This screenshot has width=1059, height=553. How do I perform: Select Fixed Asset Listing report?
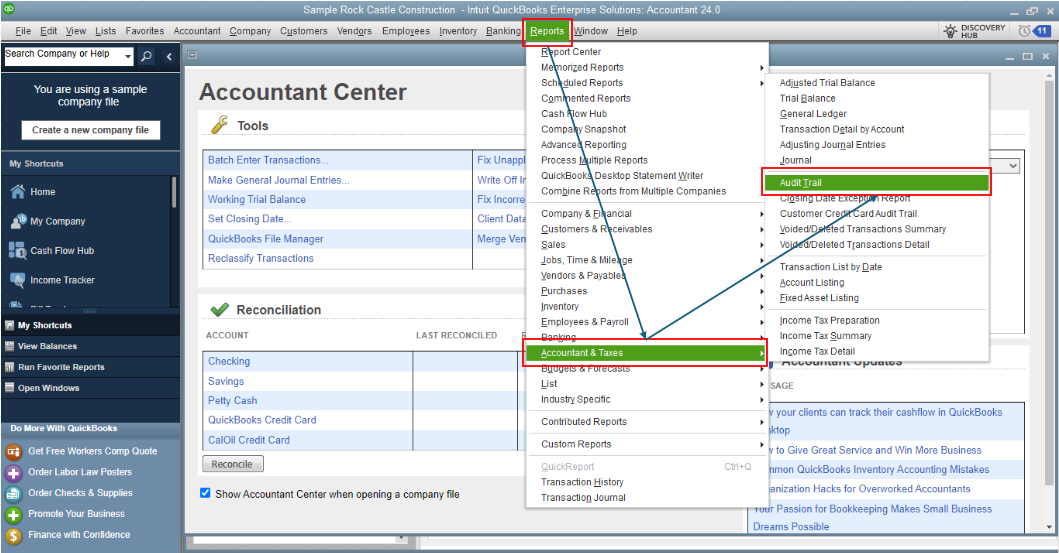[x=819, y=298]
